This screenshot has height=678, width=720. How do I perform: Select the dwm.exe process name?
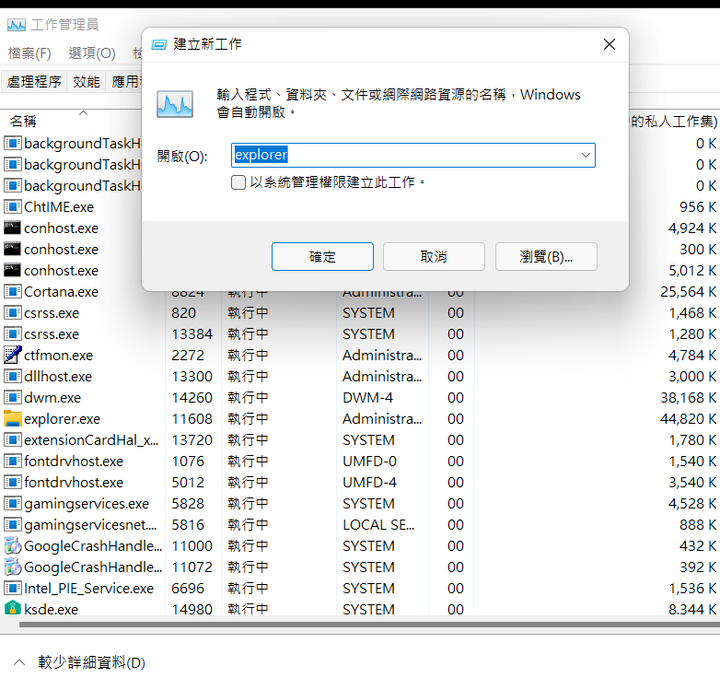[52, 398]
